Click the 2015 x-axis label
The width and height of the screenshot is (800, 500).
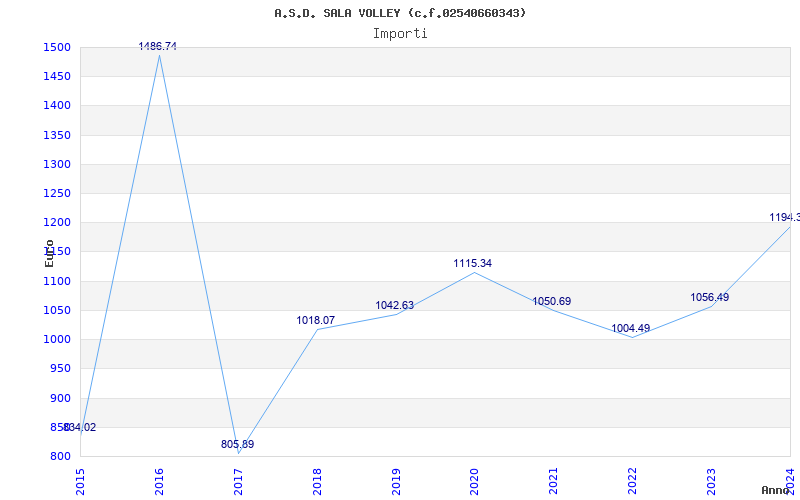point(80,481)
